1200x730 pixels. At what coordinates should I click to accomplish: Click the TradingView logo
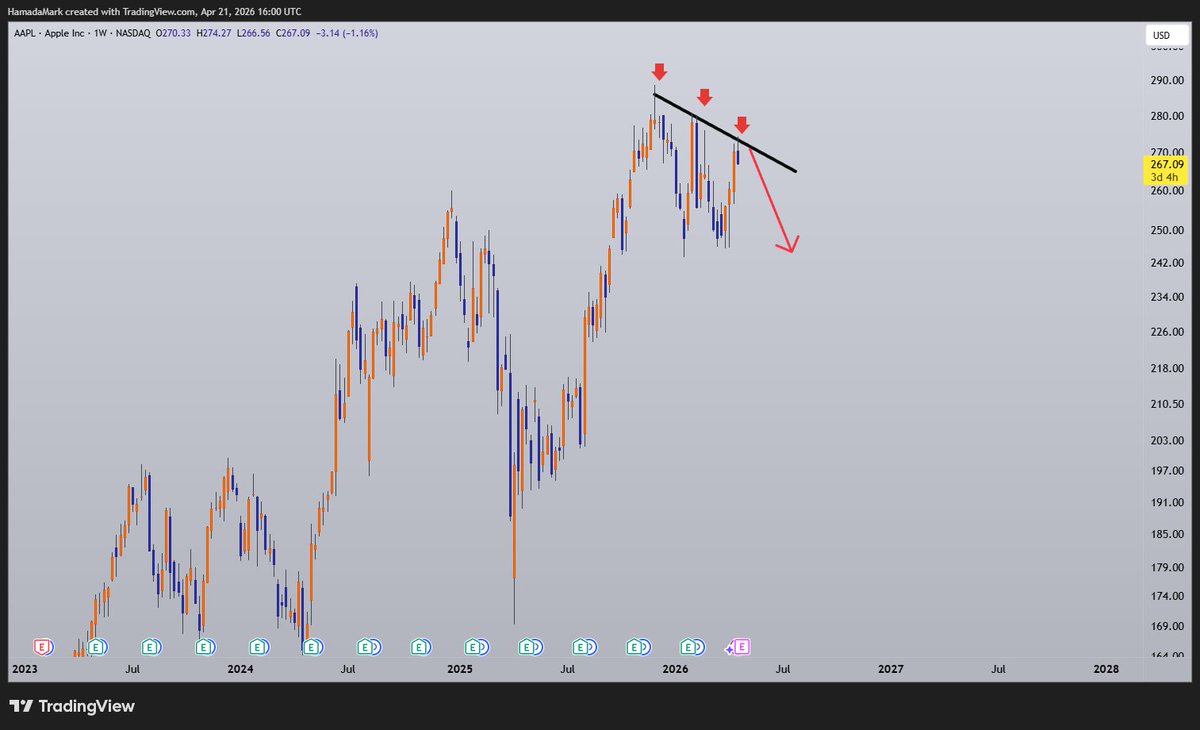[x=72, y=706]
